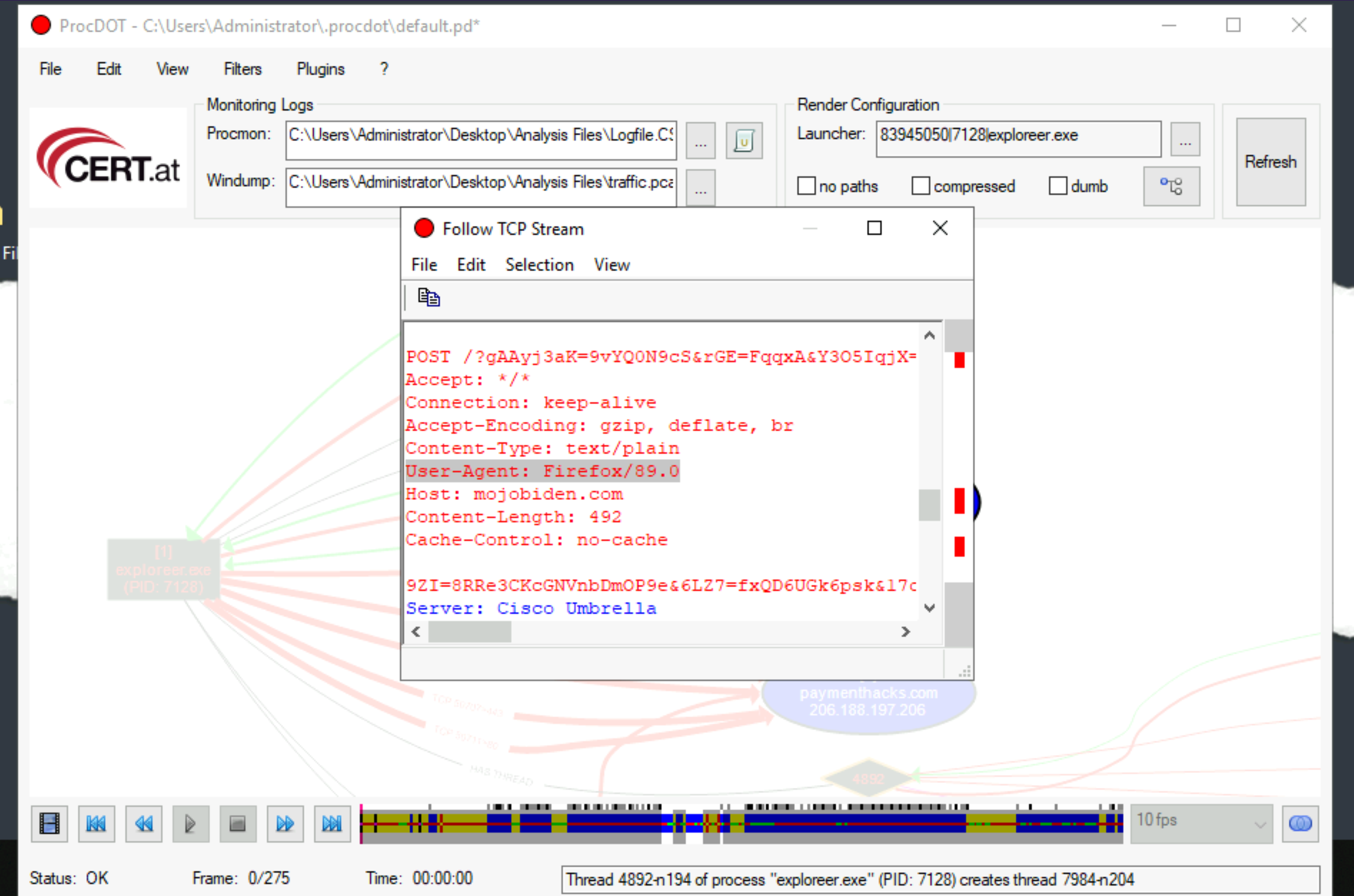Click the horizontal scrollbar thumb in stream
Image resolution: width=1354 pixels, height=896 pixels.
click(x=469, y=631)
